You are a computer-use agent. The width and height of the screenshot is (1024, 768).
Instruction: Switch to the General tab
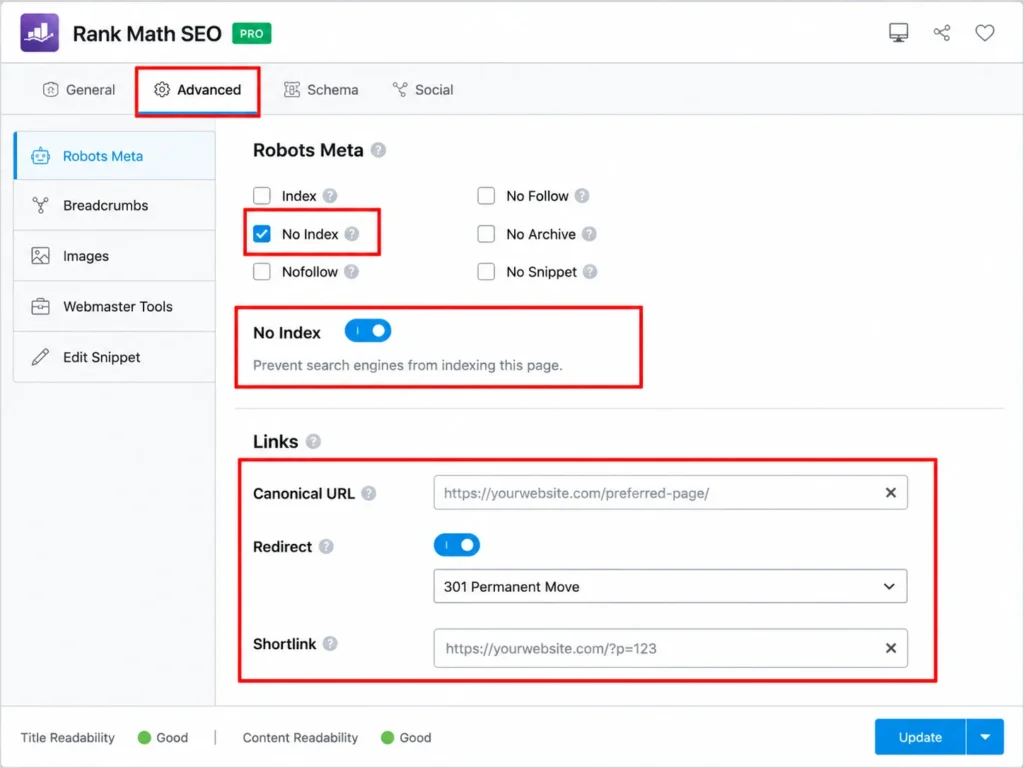click(x=79, y=90)
